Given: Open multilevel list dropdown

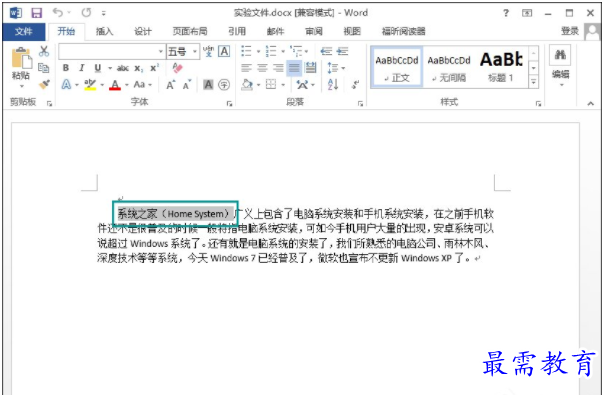Looking at the screenshot, I should [x=306, y=52].
